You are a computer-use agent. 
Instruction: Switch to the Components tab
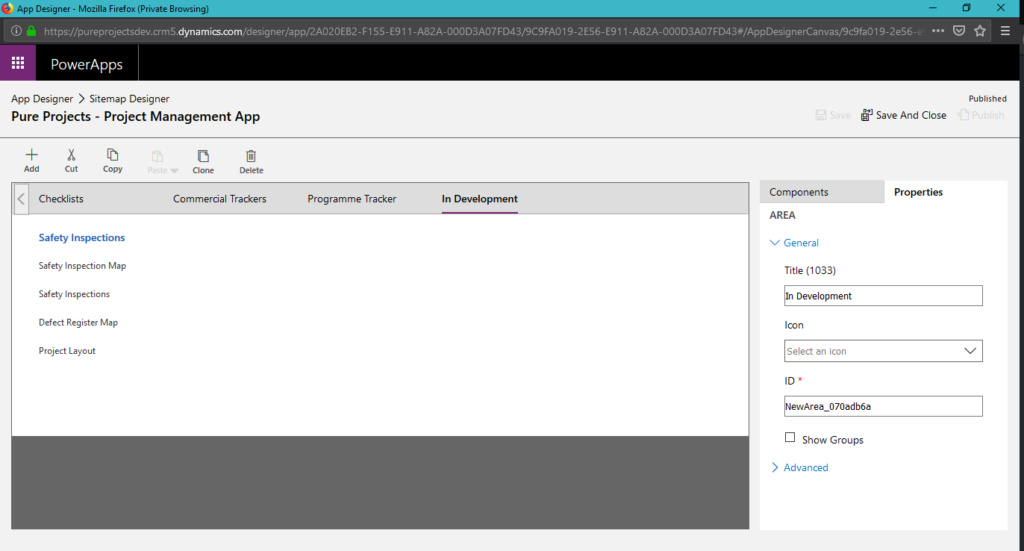[822, 192]
